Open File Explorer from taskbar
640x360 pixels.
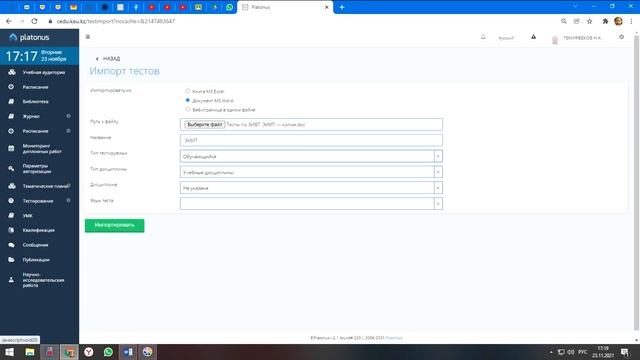(x=29, y=352)
